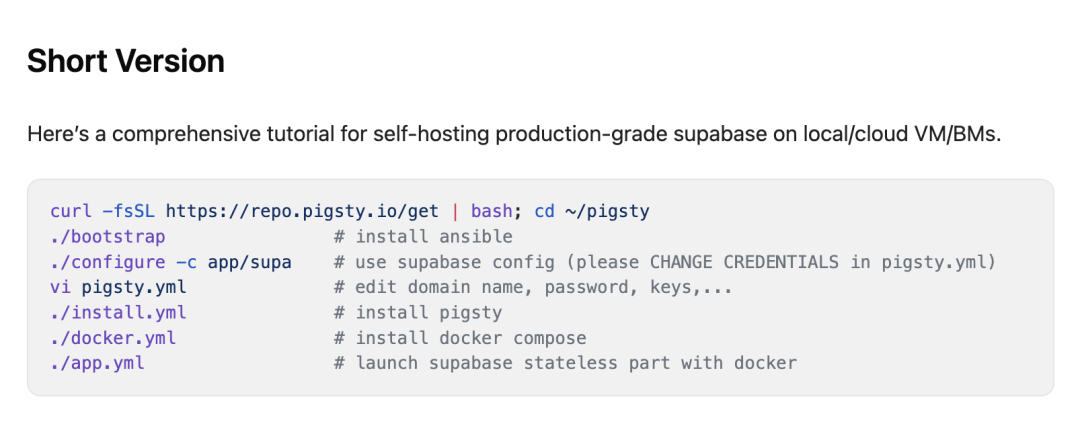Click the intro sentence about self-hosting supabase
Viewport: 1080px width, 426px height.
point(513,134)
